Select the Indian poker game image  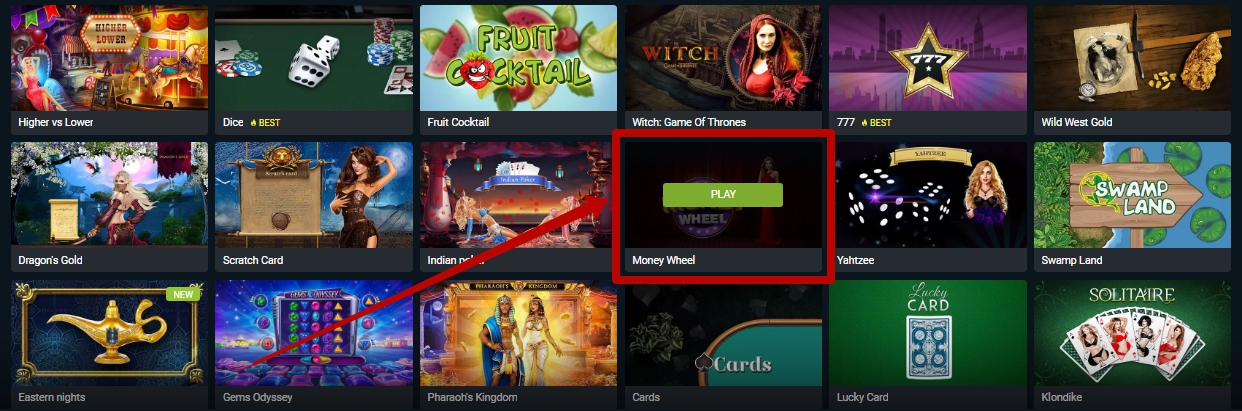click(x=518, y=195)
